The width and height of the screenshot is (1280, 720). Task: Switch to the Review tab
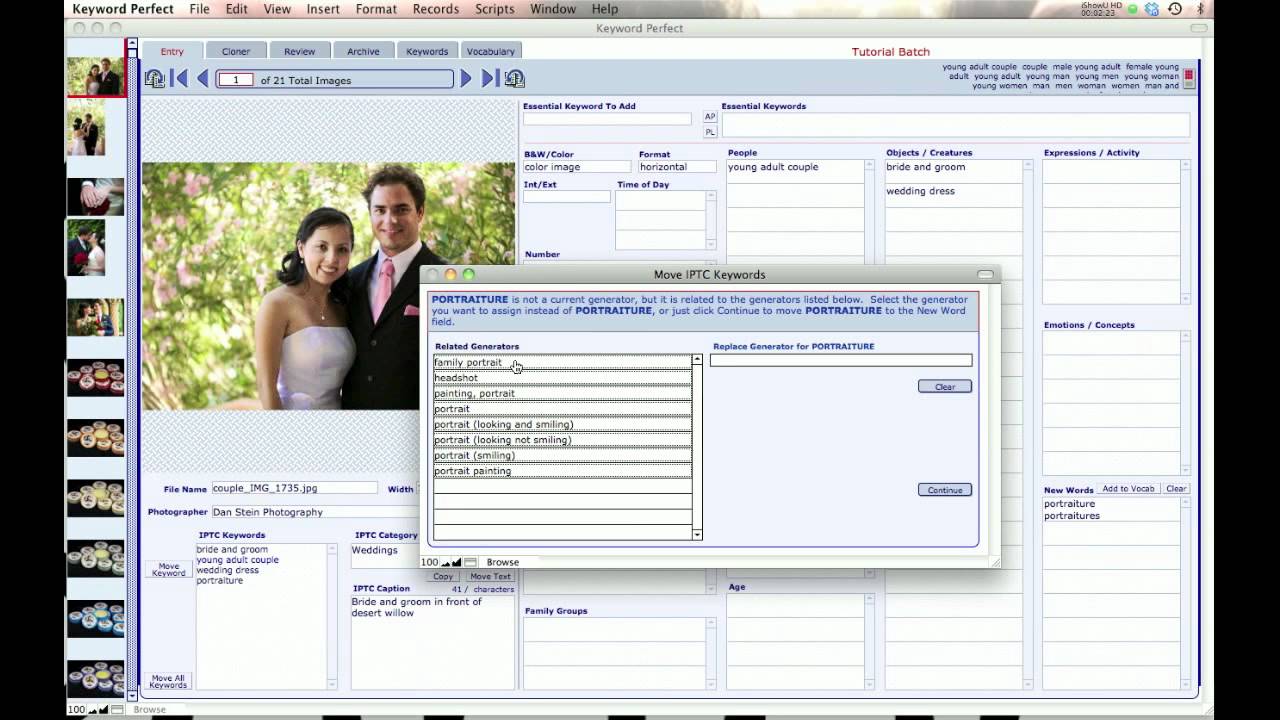[299, 51]
